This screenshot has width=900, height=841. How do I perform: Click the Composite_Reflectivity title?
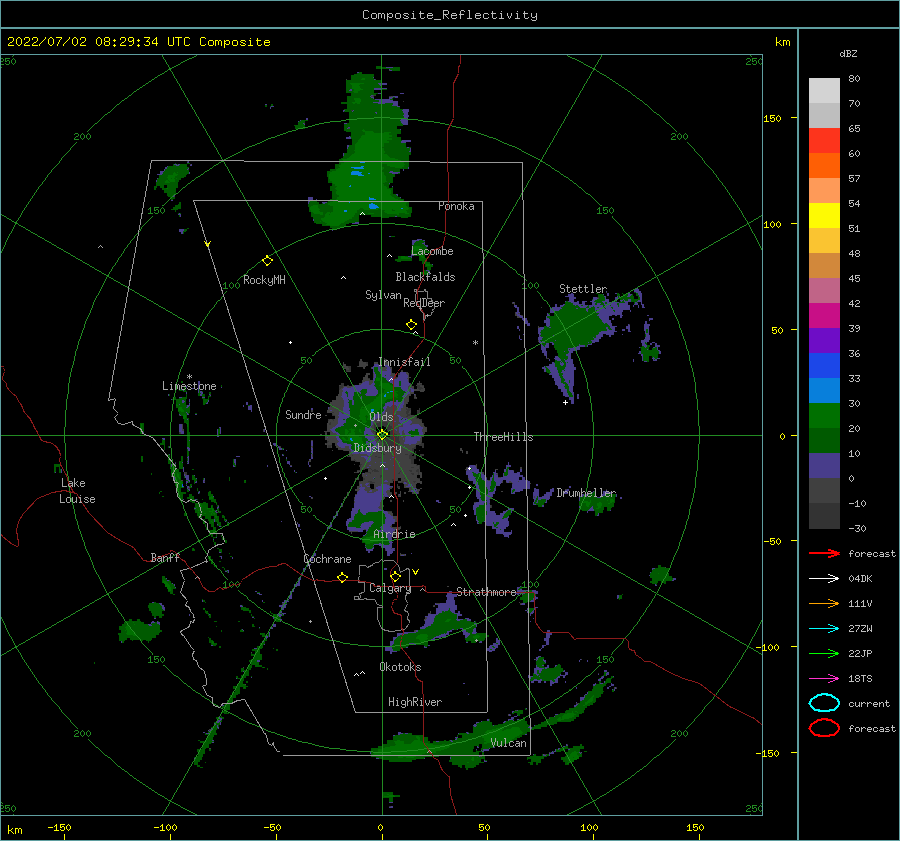point(450,15)
